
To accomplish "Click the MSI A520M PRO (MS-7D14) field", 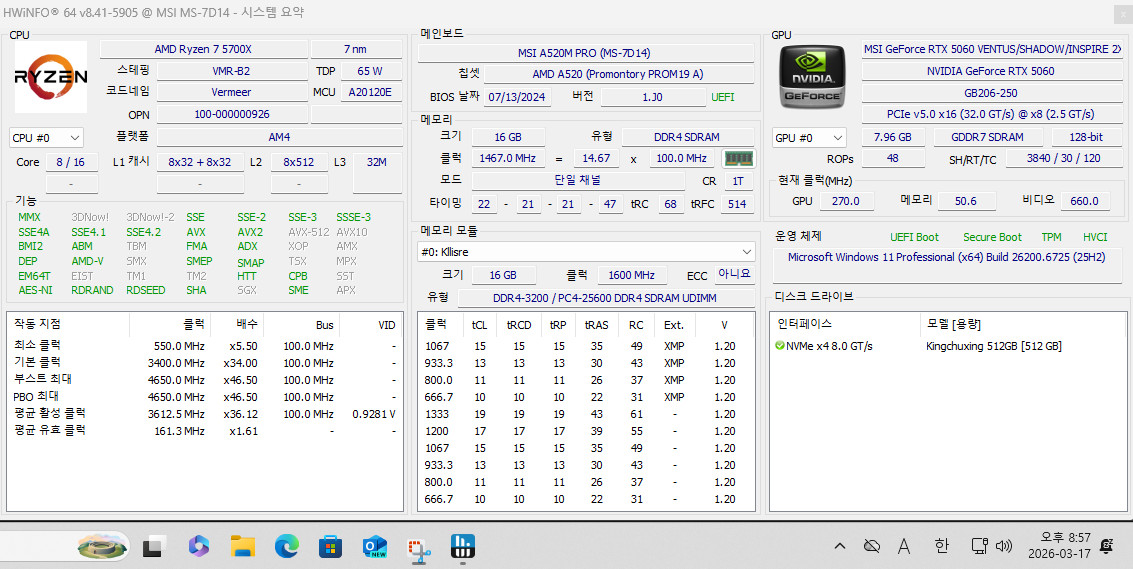I will point(586,53).
